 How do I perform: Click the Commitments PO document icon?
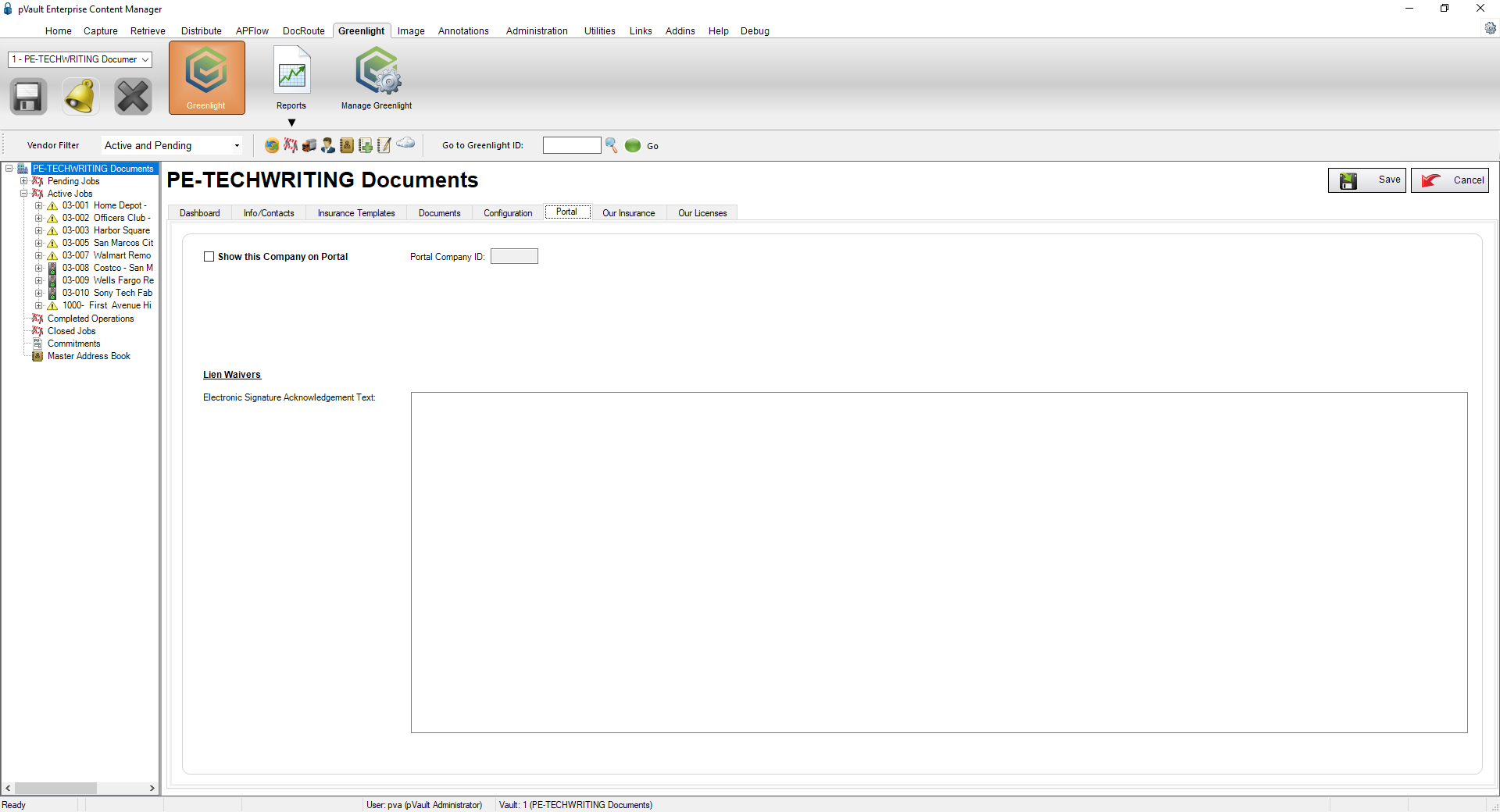[x=37, y=344]
